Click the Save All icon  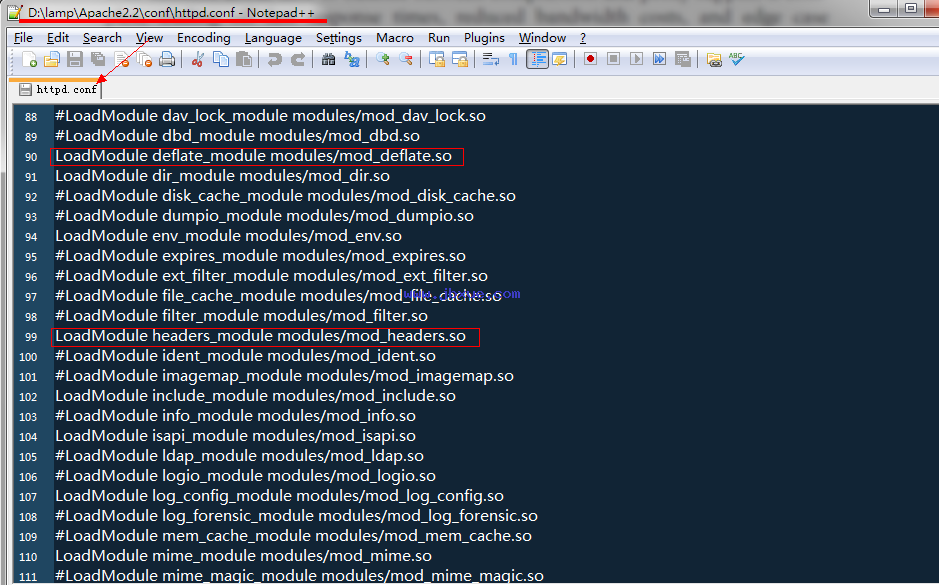98,59
